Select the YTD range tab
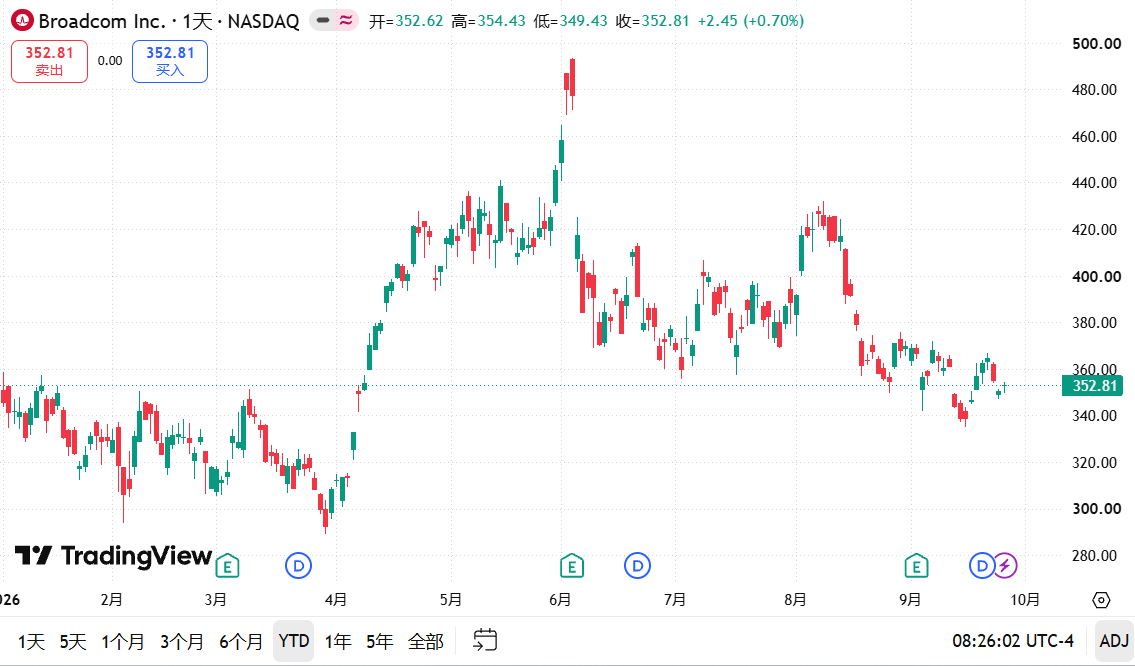This screenshot has height=666, width=1135. click(x=294, y=641)
